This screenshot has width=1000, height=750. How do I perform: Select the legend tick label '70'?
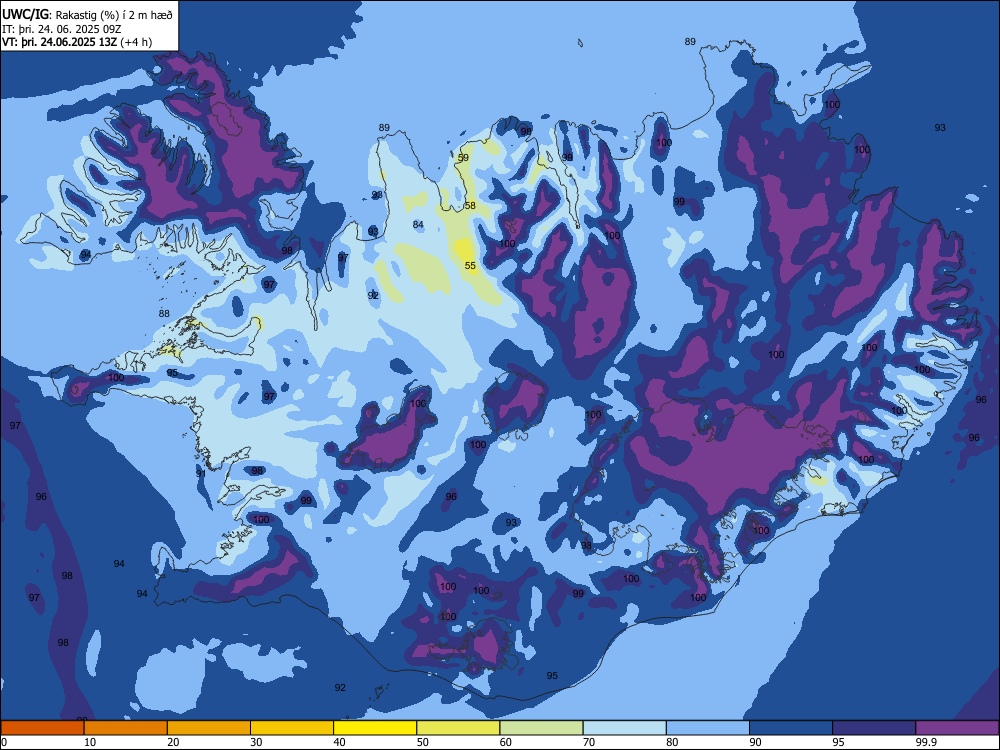coord(589,742)
